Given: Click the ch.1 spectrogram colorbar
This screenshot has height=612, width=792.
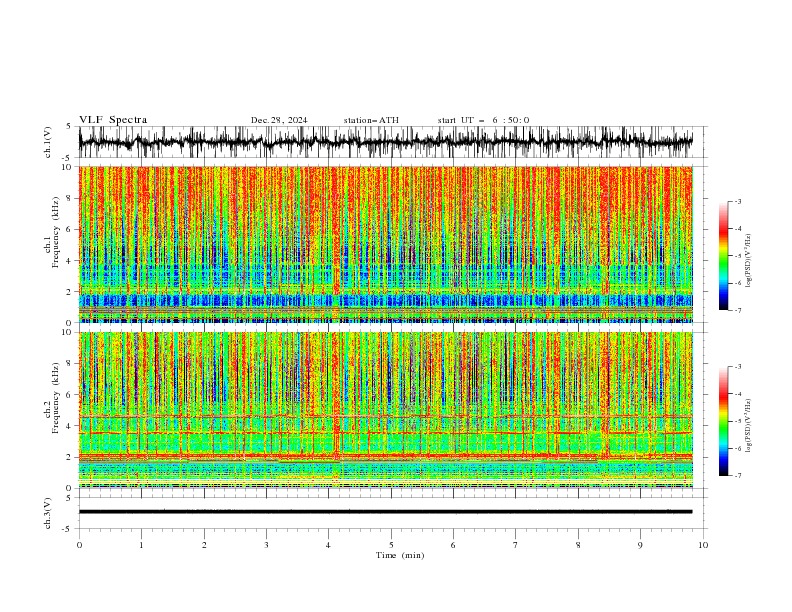Looking at the screenshot, I should (723, 256).
